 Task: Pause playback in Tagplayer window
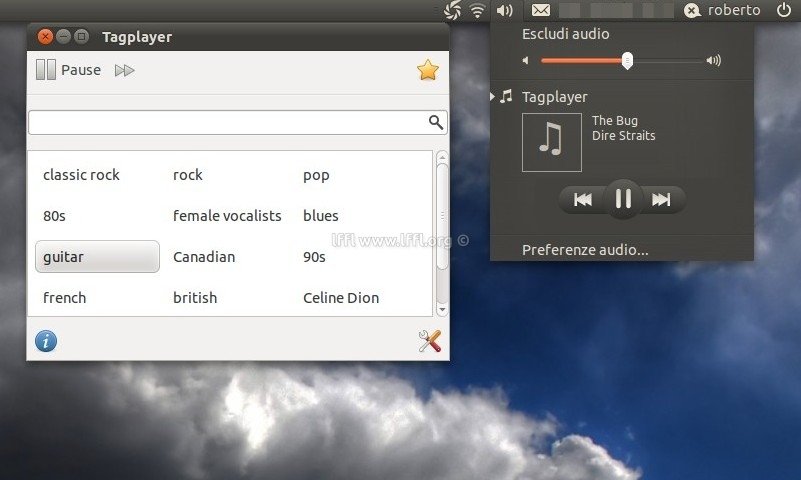pos(68,70)
